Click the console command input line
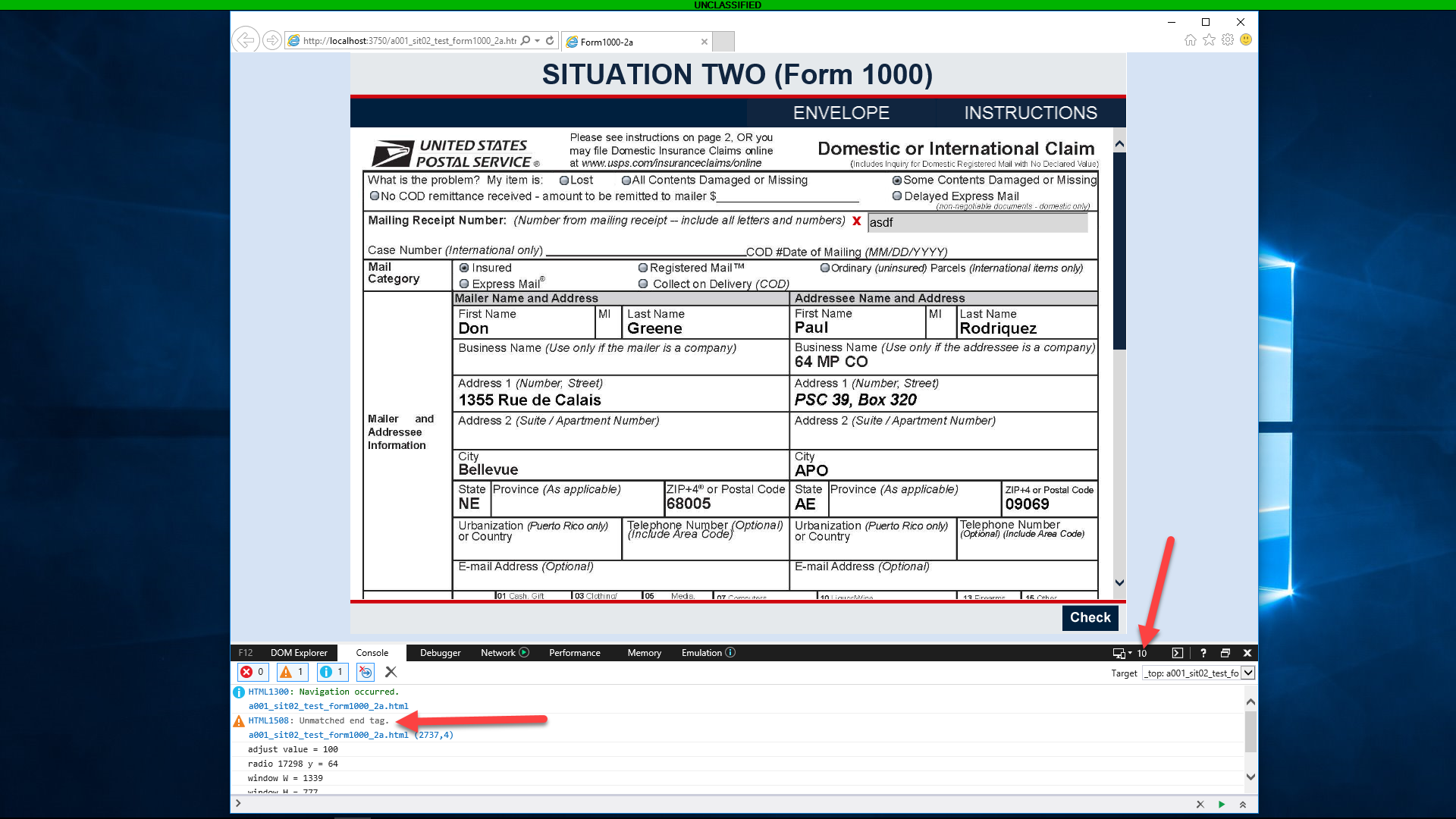This screenshot has height=819, width=1456. pos(713,805)
